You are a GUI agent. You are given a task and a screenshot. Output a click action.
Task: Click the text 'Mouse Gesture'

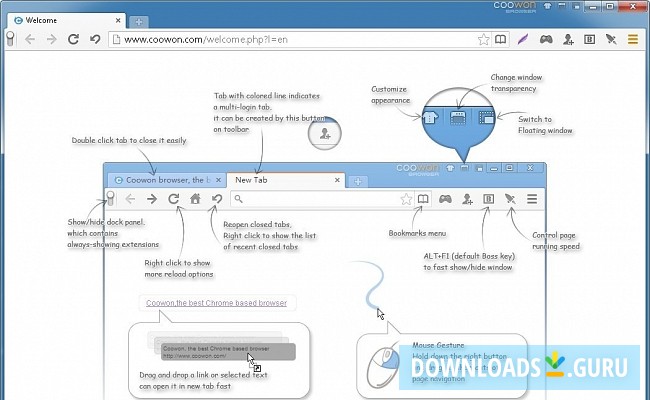tap(438, 345)
